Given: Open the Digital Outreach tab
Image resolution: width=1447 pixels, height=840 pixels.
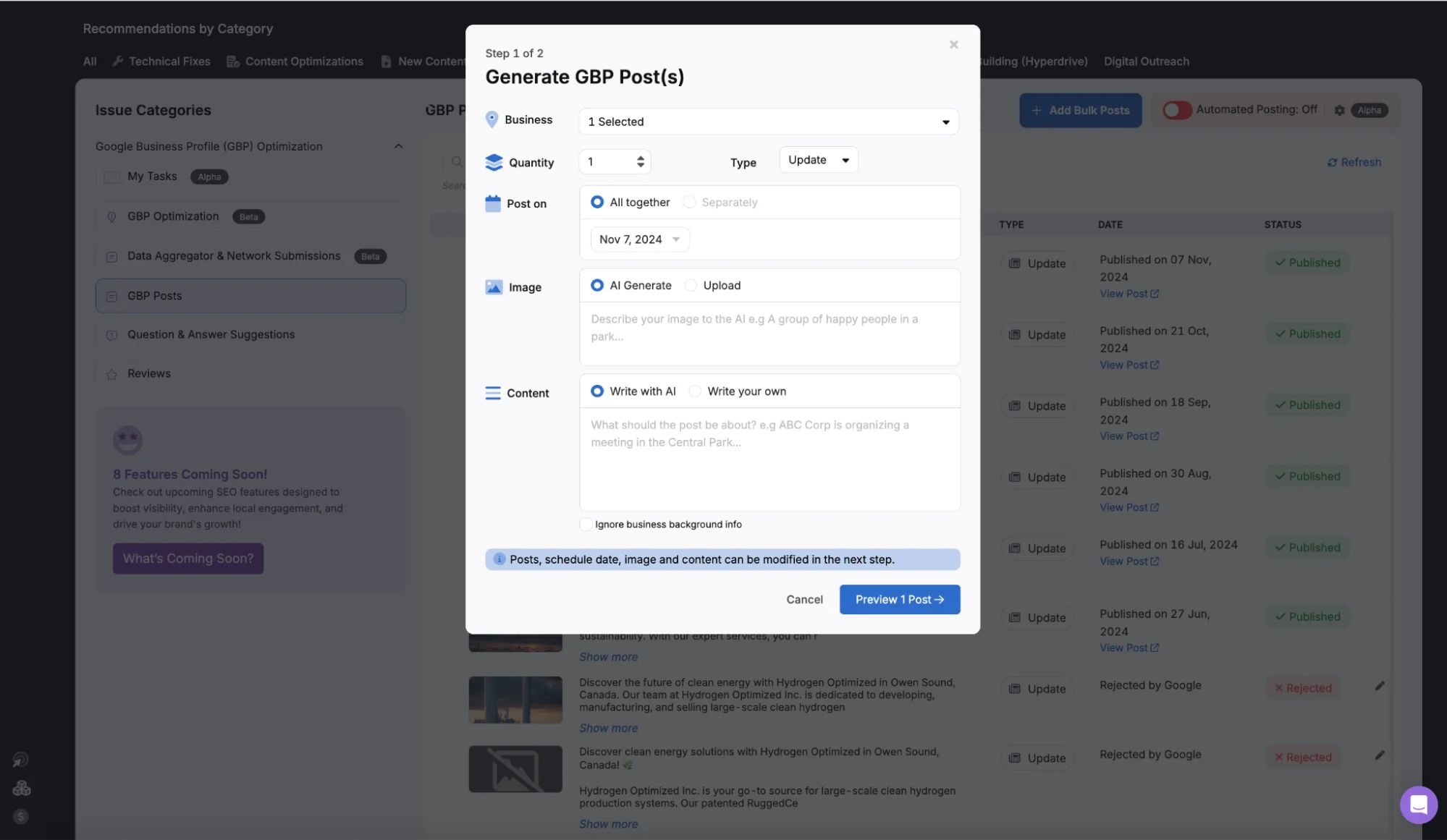Looking at the screenshot, I should (x=1146, y=61).
